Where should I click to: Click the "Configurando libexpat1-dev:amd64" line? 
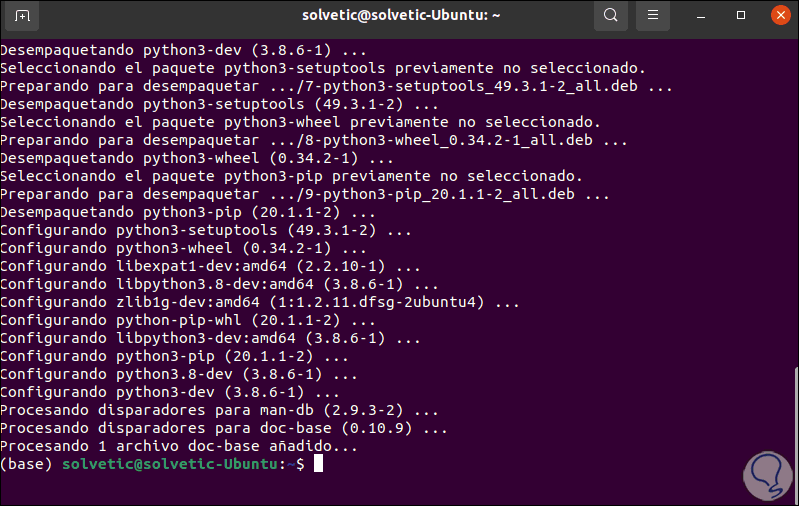click(209, 266)
